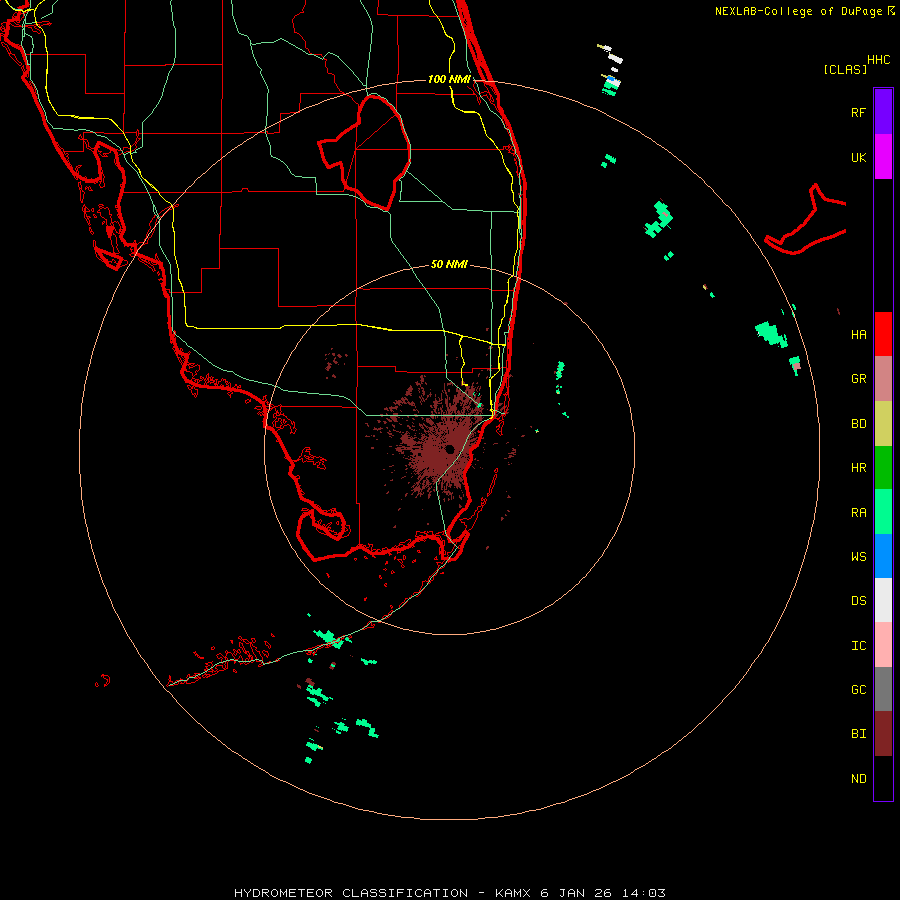Click the BI legend label

[858, 734]
